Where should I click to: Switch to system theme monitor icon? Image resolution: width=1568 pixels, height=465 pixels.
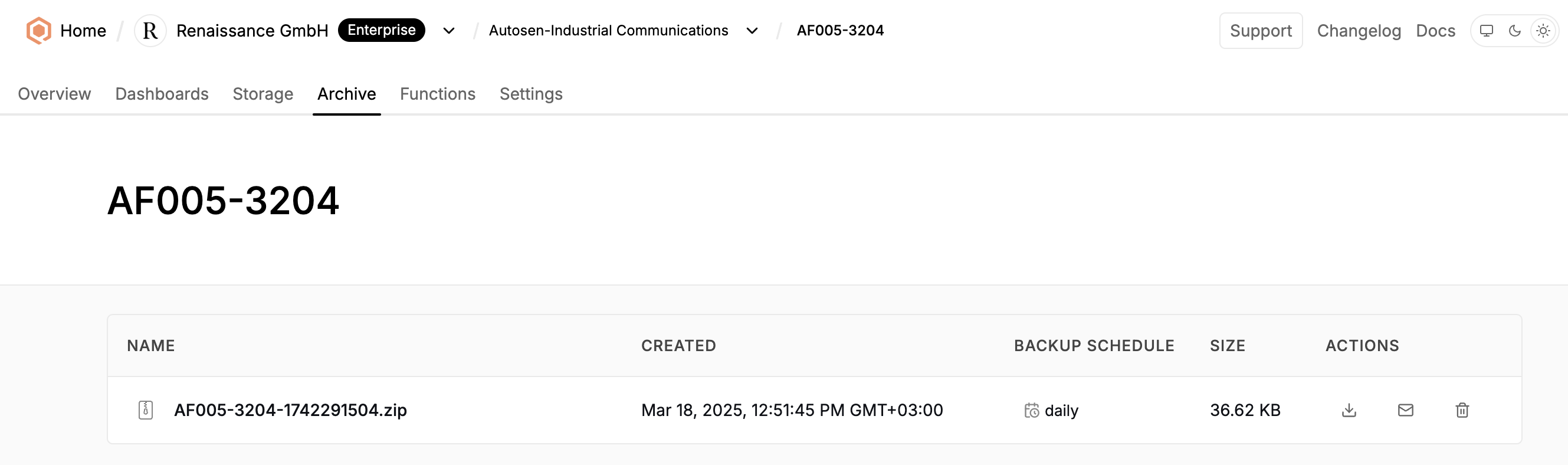1487,31
